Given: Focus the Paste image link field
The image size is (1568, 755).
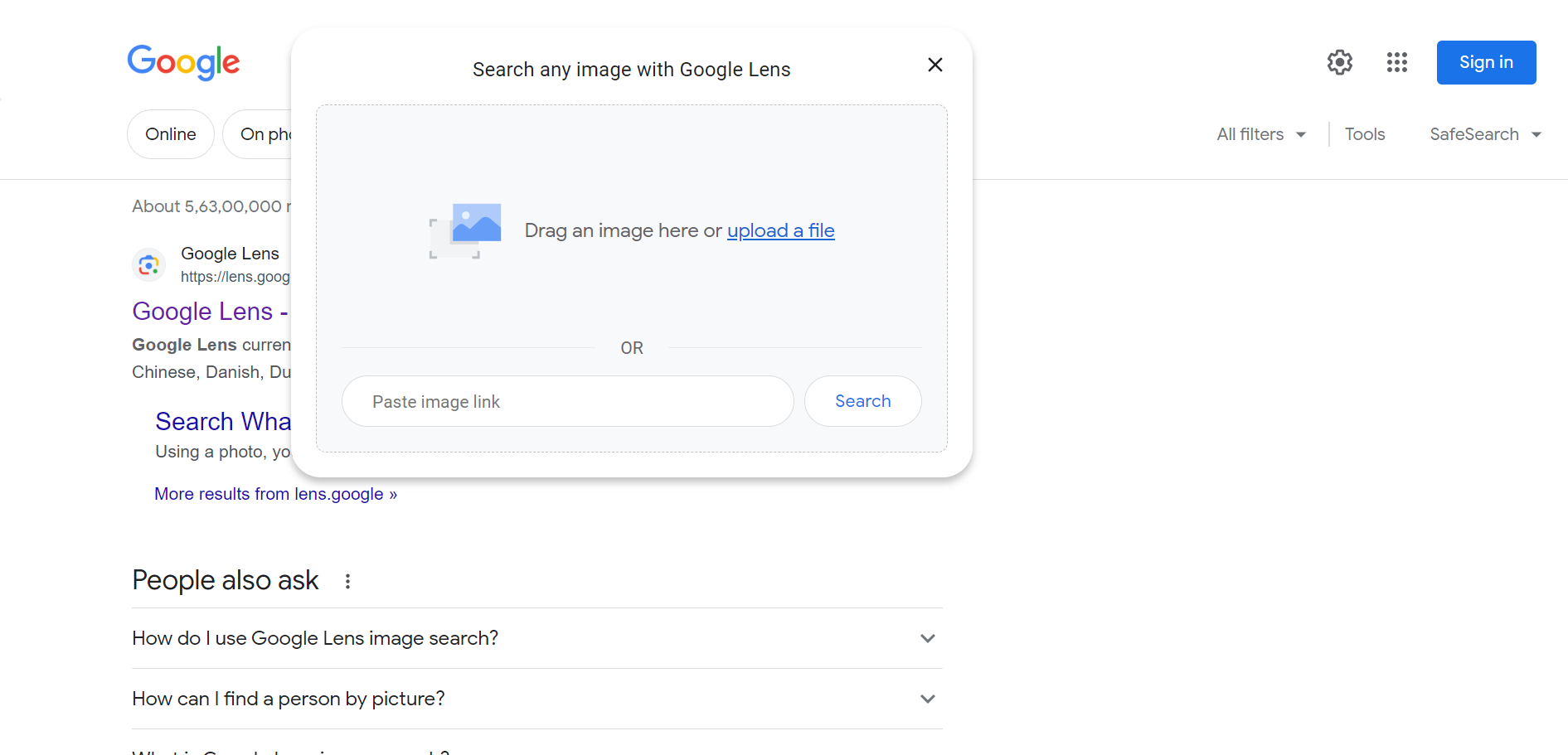Looking at the screenshot, I should coord(568,401).
